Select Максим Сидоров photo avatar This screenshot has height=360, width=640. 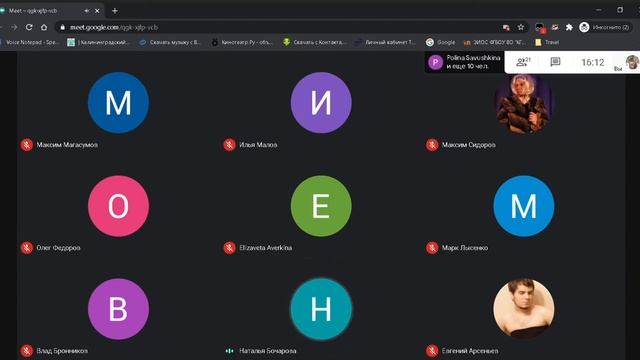coord(524,103)
